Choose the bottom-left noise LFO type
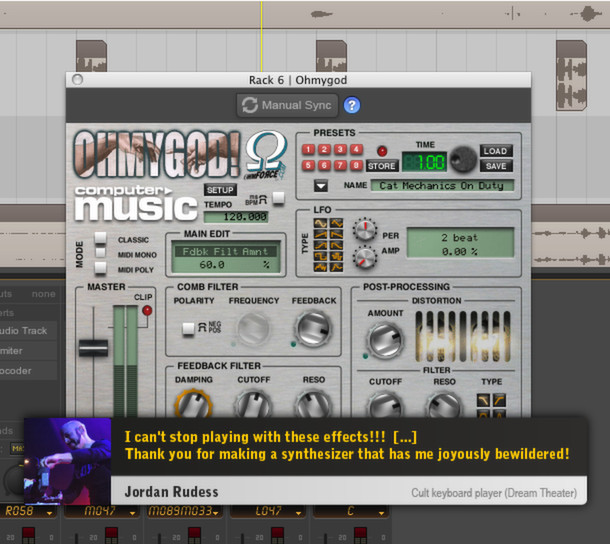This screenshot has width=610, height=544. pyautogui.click(x=321, y=267)
